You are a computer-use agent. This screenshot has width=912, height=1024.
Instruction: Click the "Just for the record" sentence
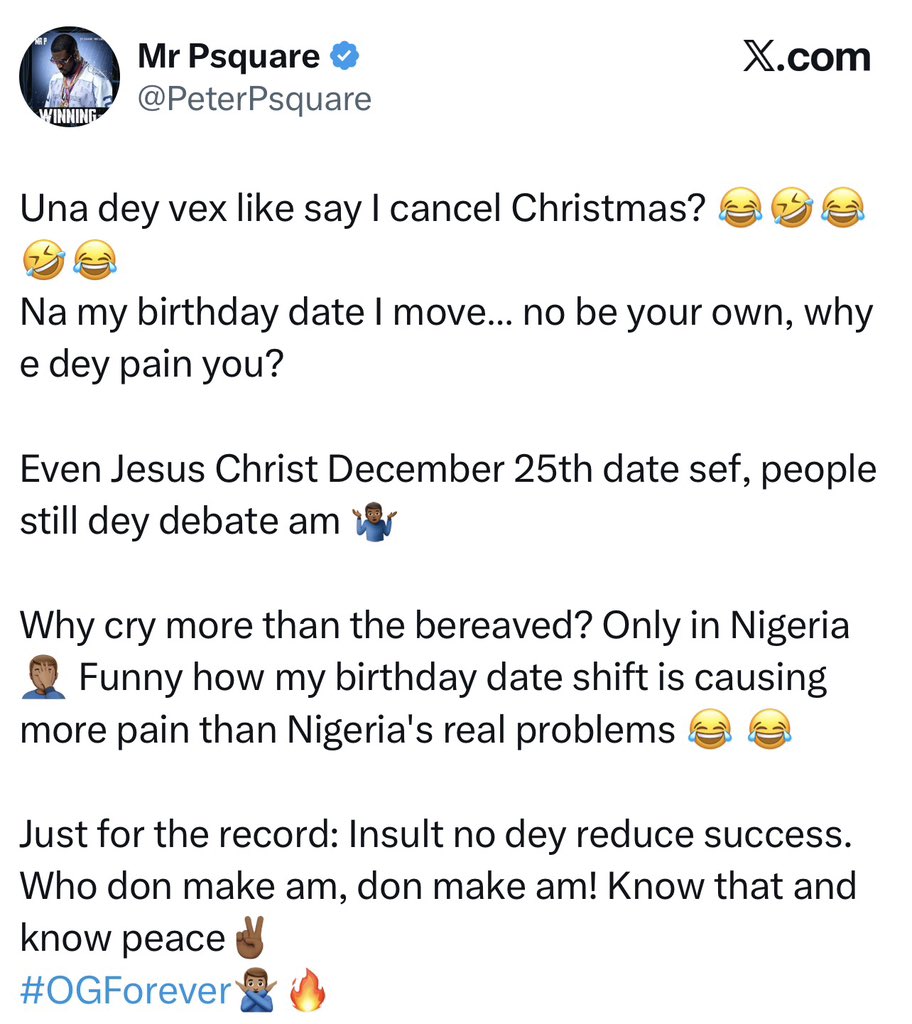point(436,835)
